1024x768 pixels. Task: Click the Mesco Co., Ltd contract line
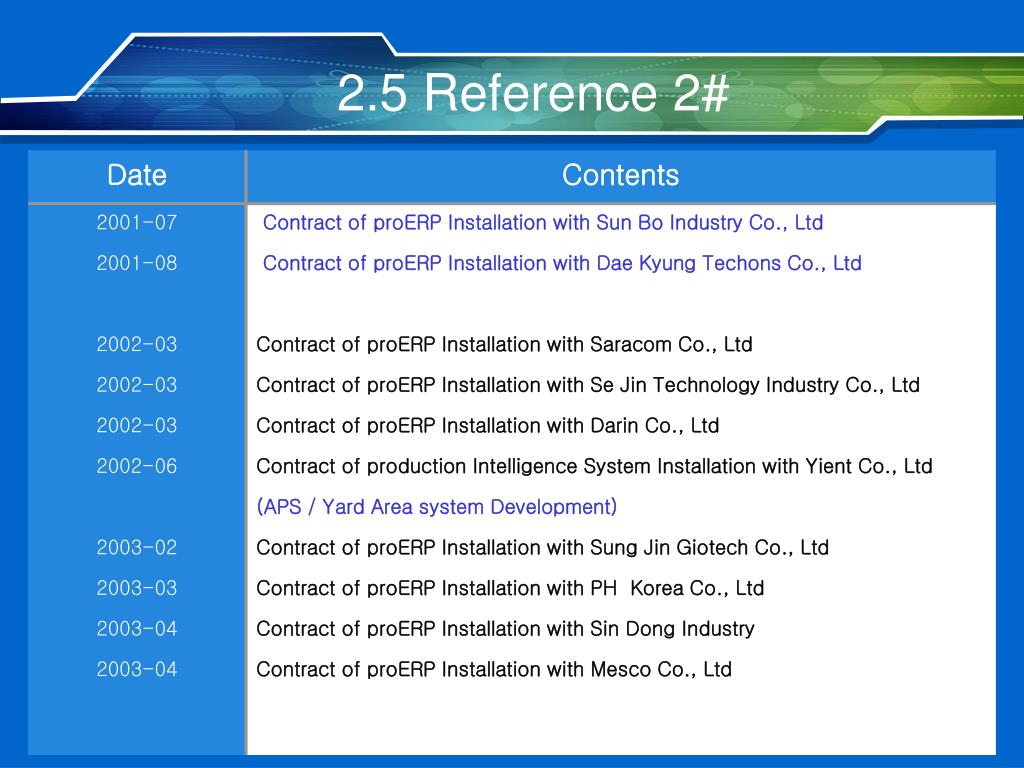[494, 669]
